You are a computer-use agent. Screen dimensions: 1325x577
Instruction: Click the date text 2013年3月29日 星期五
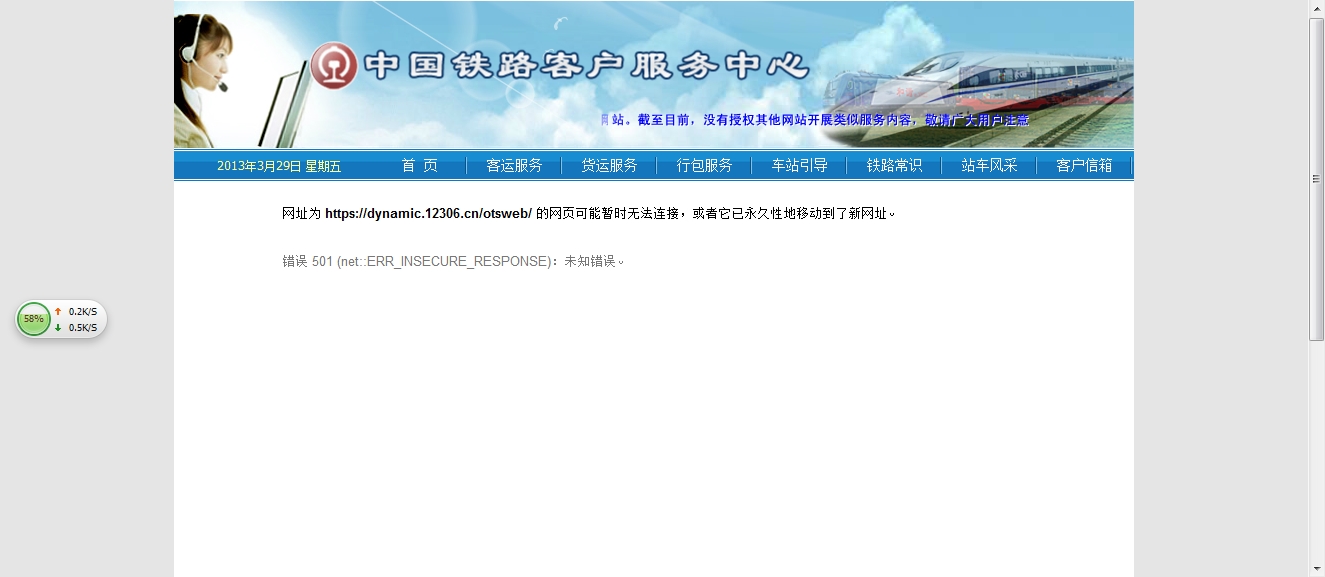pyautogui.click(x=279, y=166)
